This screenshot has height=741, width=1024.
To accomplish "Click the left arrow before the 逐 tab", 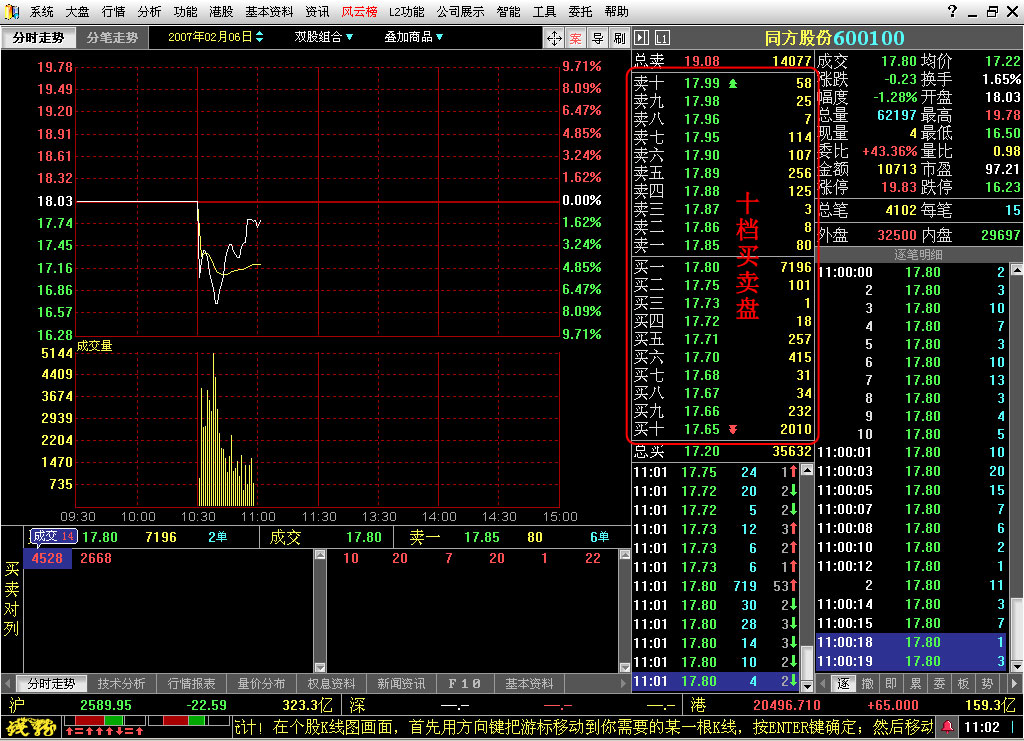I will pos(824,684).
